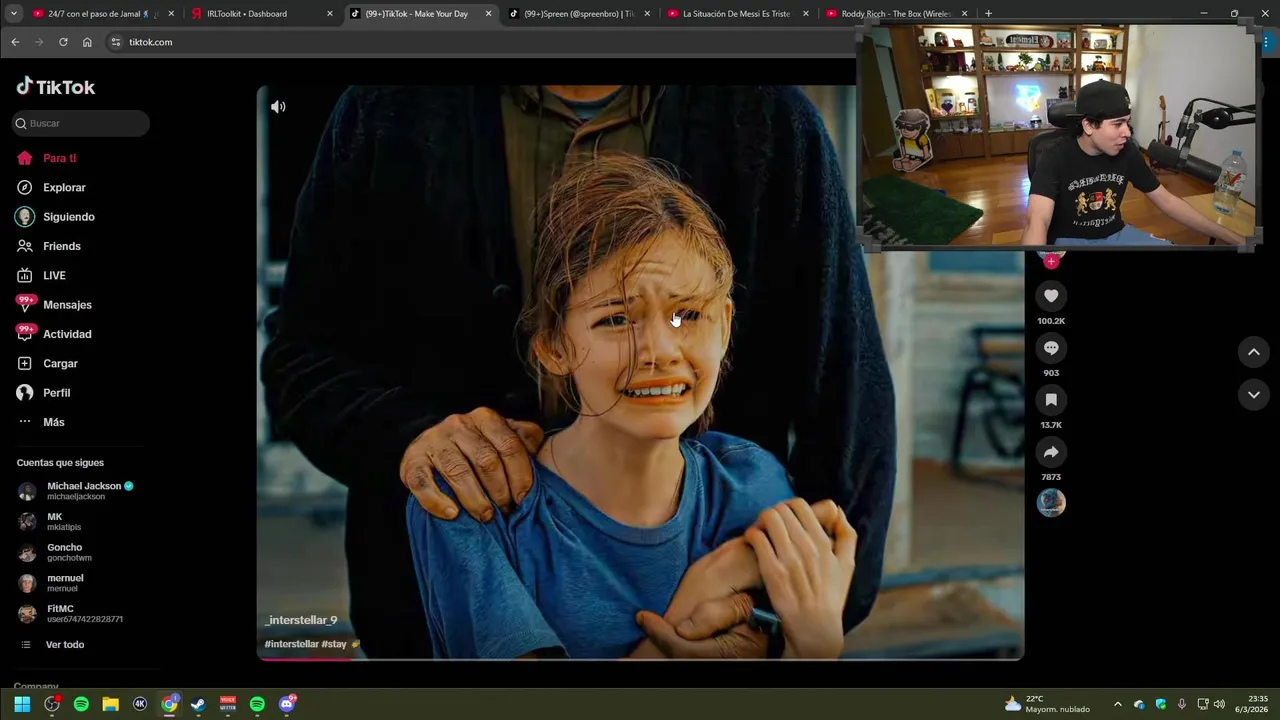This screenshot has width=1280, height=720.
Task: View site information icon in address bar
Action: click(x=116, y=42)
